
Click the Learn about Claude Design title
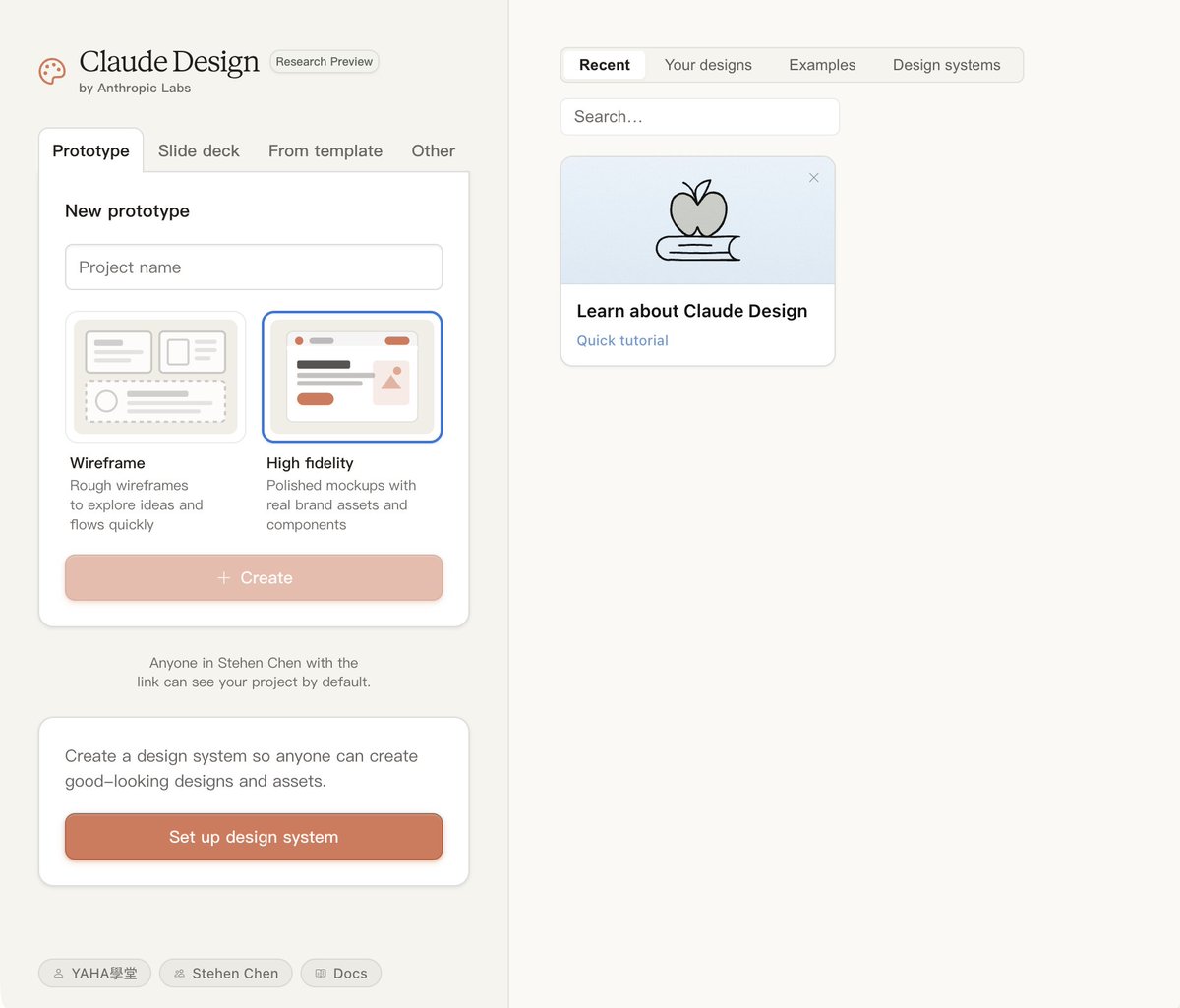click(x=692, y=311)
